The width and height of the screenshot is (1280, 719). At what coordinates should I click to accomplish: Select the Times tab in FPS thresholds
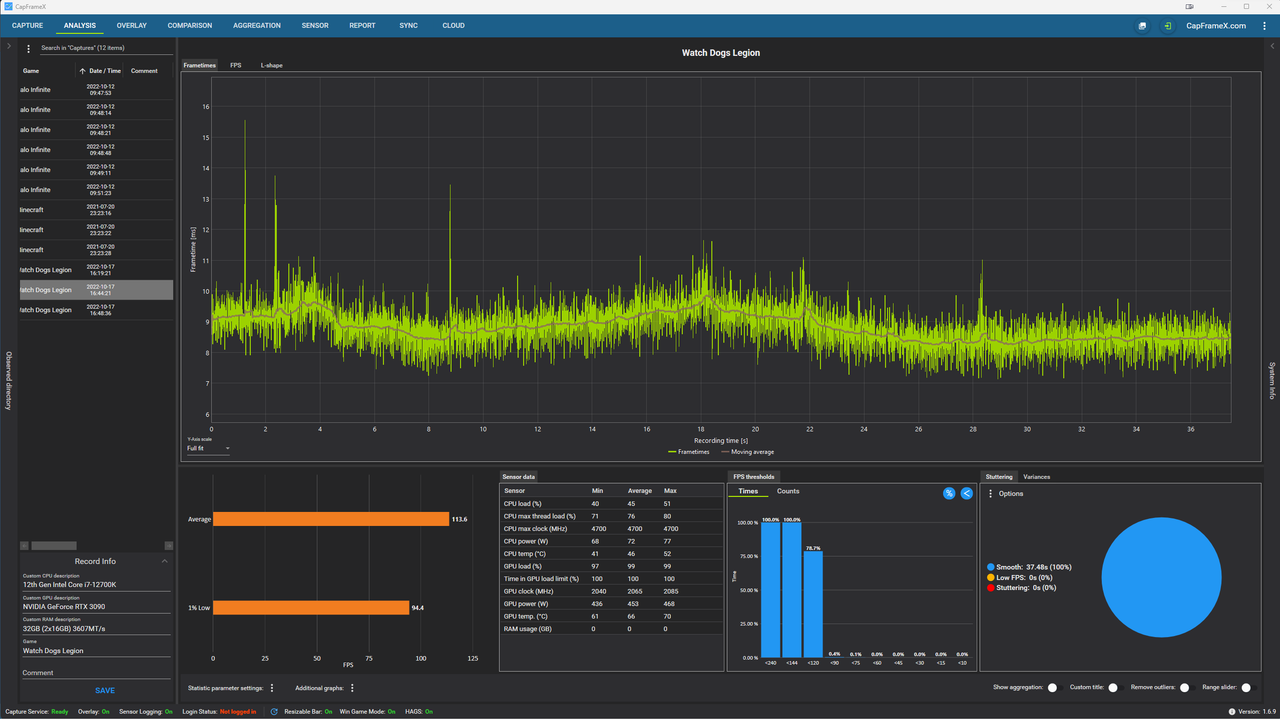[748, 491]
